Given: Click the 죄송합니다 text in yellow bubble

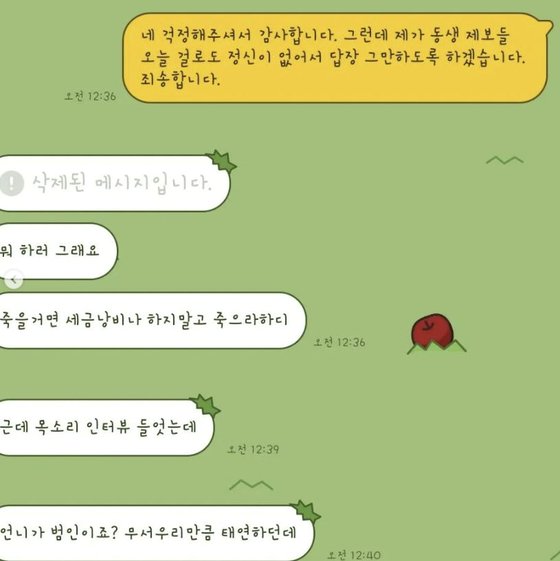Looking at the screenshot, I should point(180,79).
